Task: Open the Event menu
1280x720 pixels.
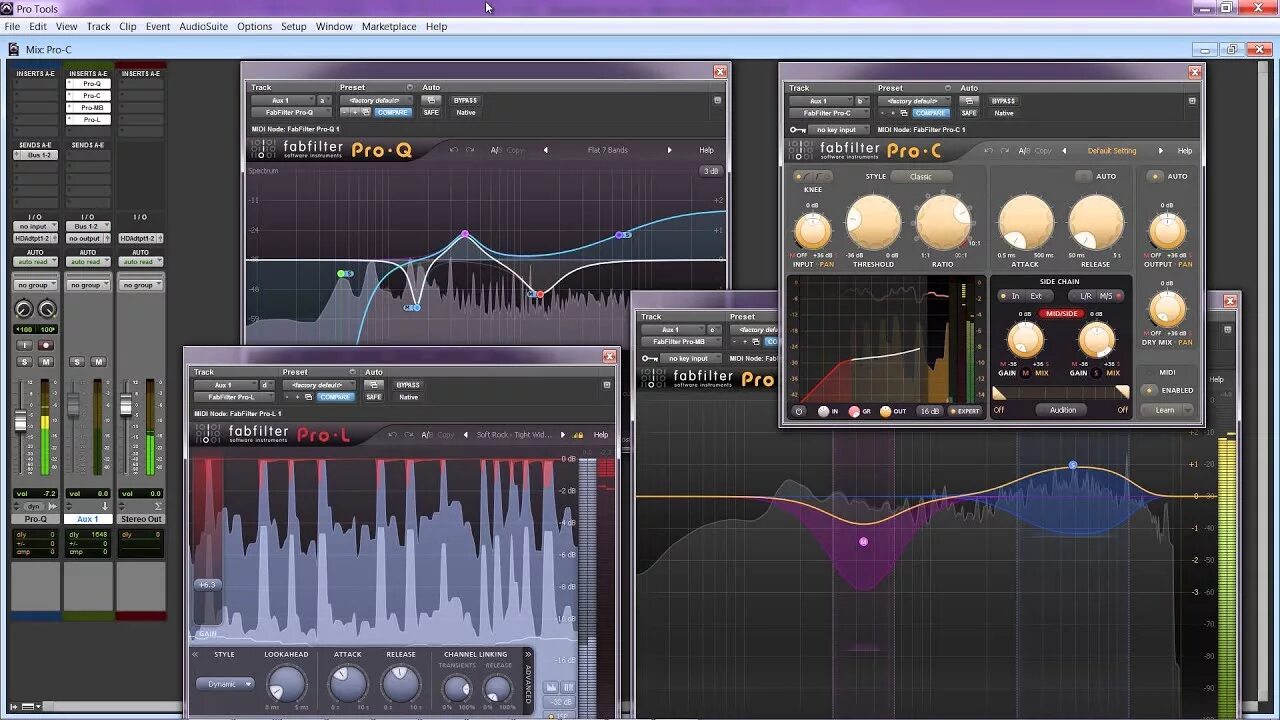Action: tap(158, 27)
